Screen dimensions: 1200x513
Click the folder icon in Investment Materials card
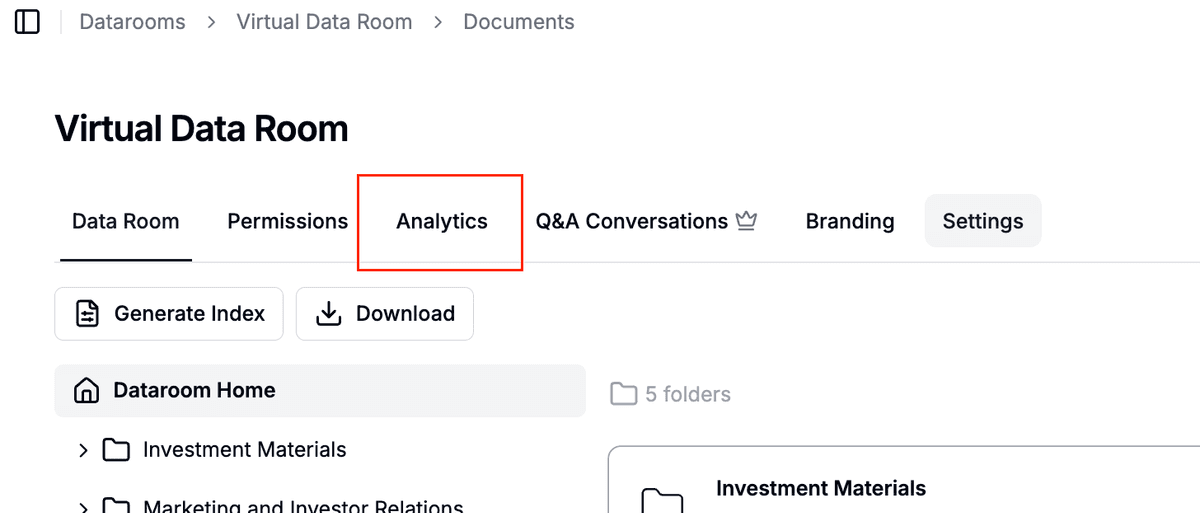(662, 499)
